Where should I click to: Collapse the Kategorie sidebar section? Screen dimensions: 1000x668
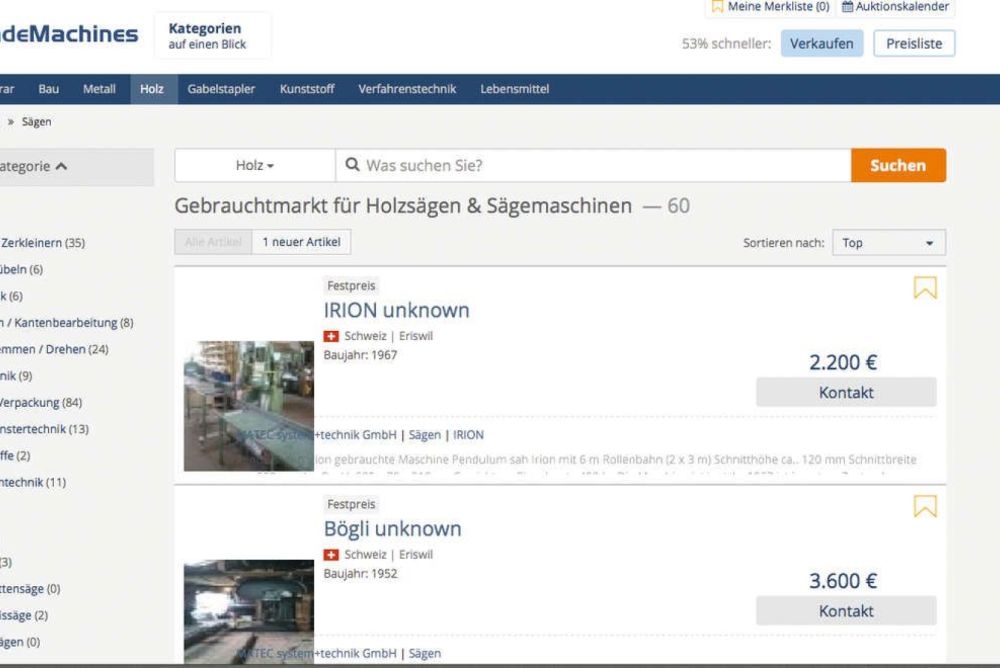tap(62, 167)
